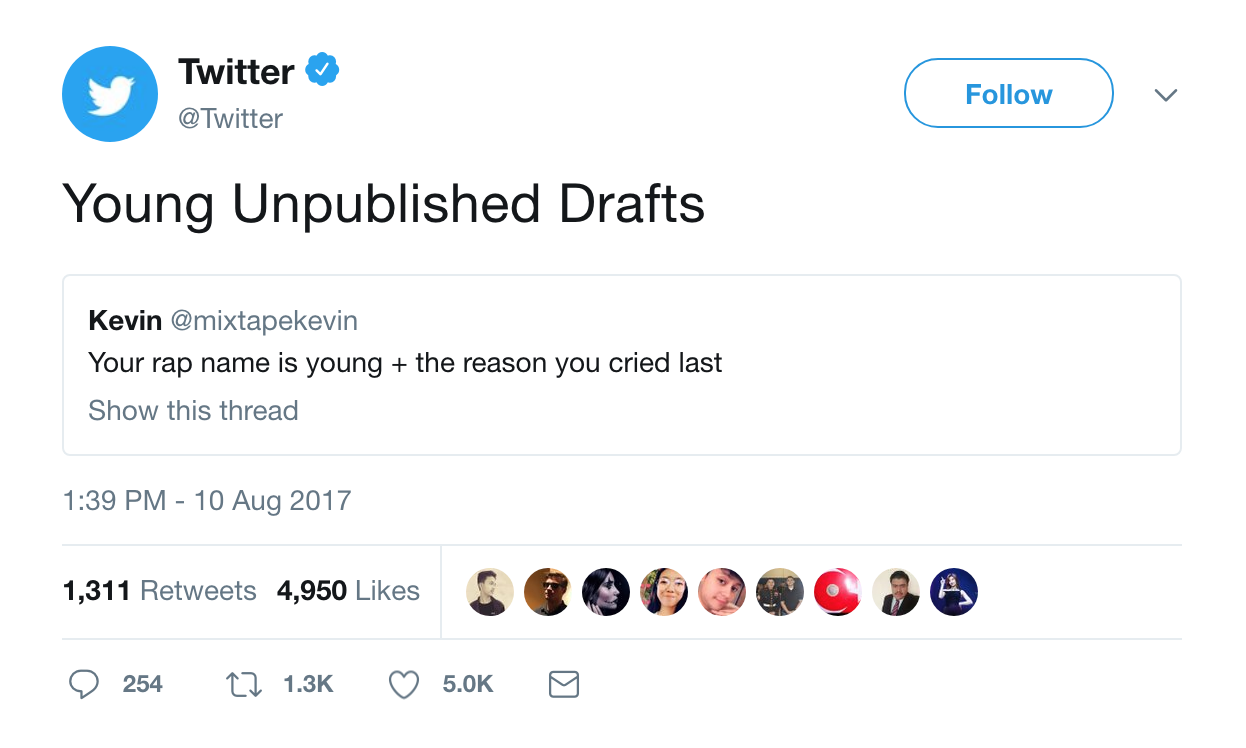
Task: Click the liker avatar with glasses
Action: [x=664, y=592]
